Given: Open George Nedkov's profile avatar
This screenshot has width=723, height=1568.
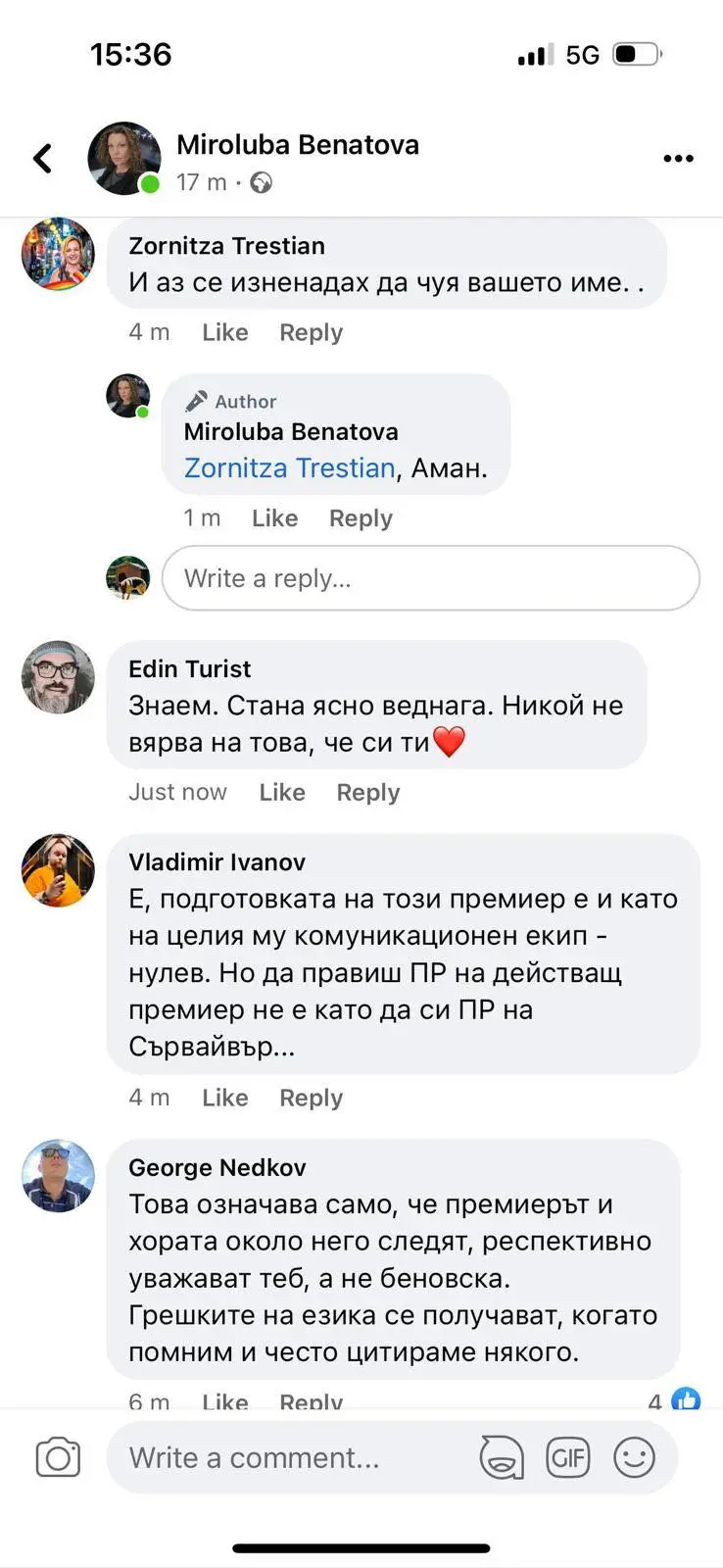Looking at the screenshot, I should (59, 1176).
